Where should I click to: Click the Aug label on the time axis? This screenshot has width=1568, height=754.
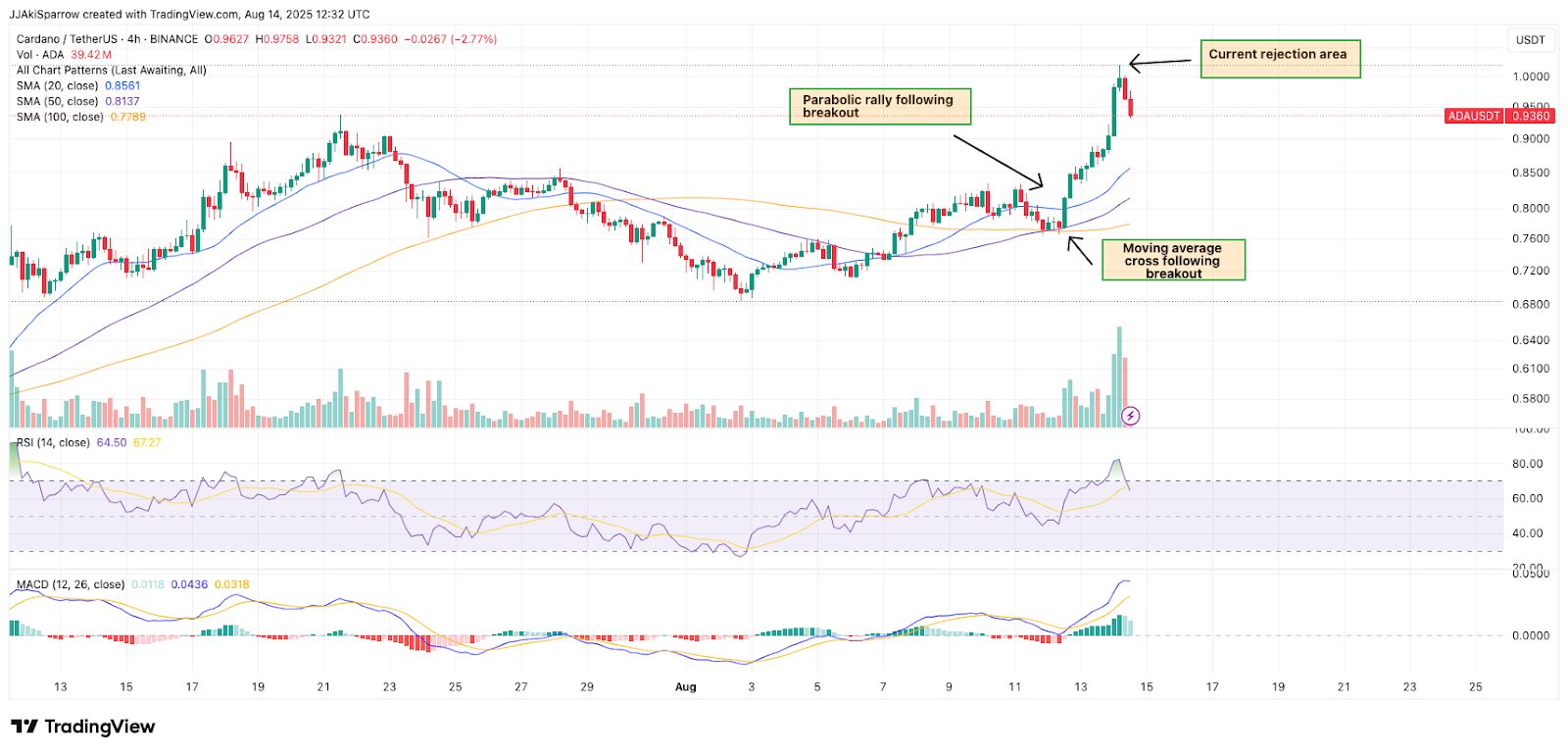(686, 687)
